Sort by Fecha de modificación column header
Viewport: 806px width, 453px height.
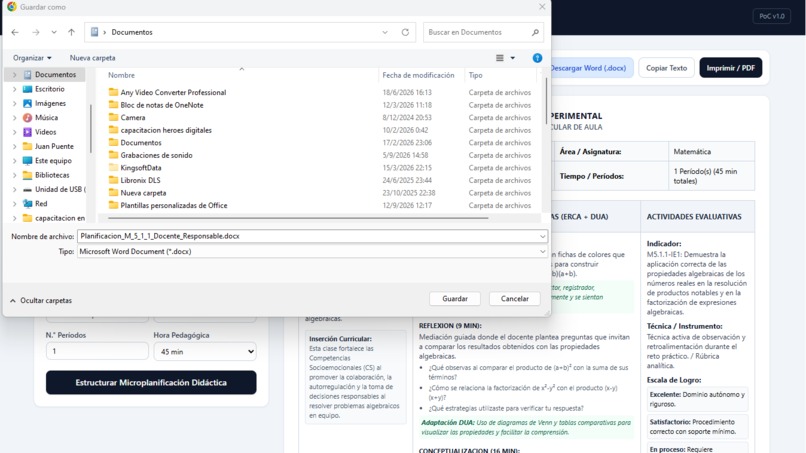(418, 75)
